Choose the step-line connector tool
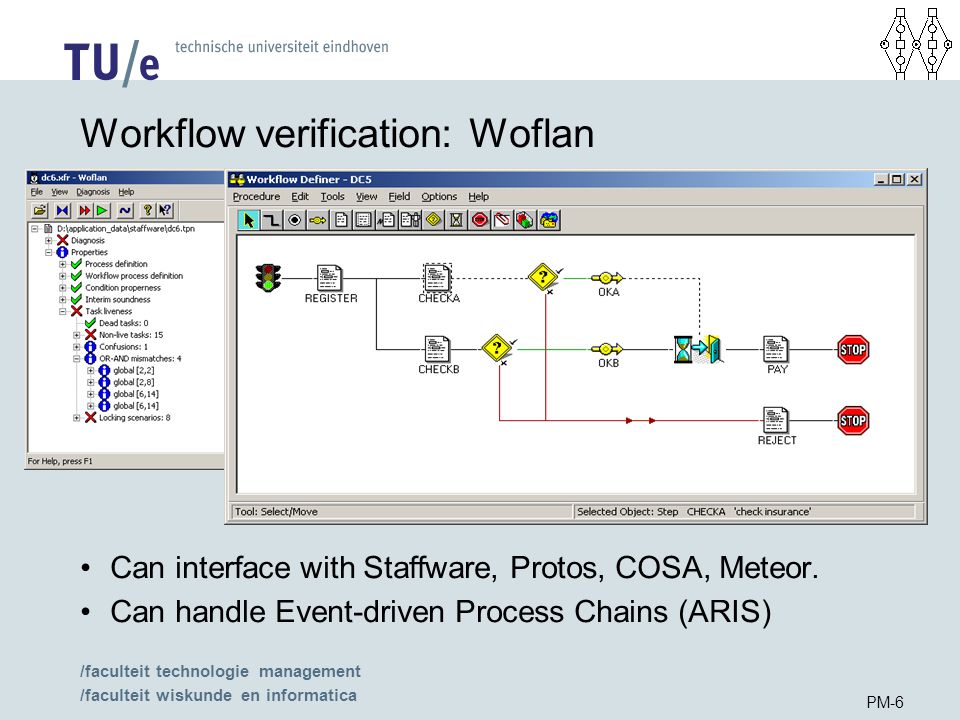 pyautogui.click(x=271, y=220)
